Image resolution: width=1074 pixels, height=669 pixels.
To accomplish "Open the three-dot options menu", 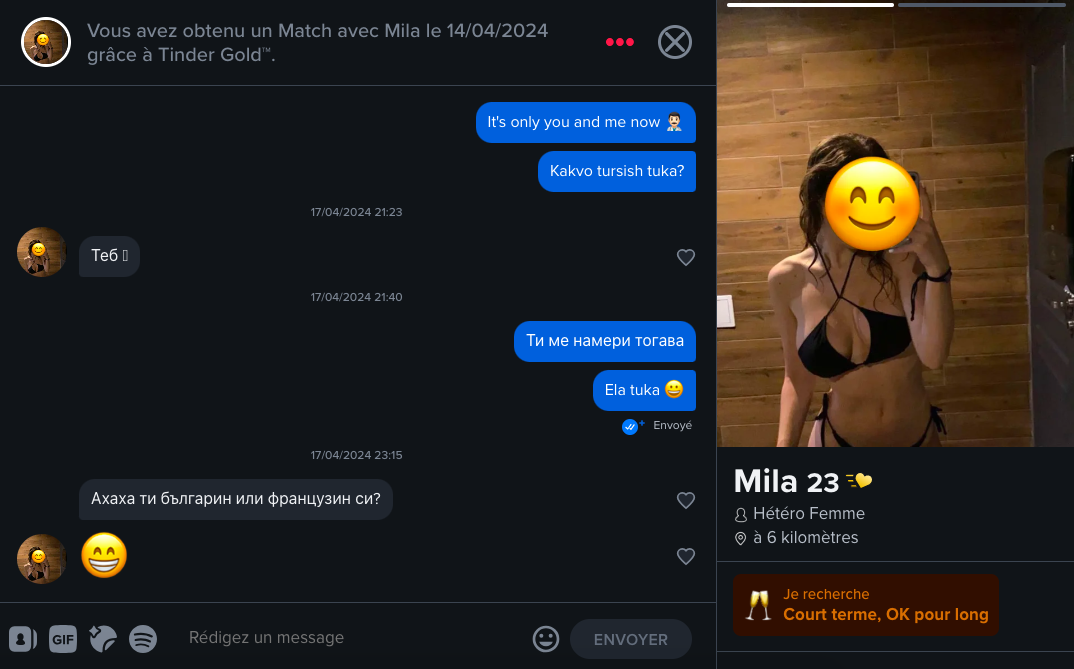I will 619,42.
